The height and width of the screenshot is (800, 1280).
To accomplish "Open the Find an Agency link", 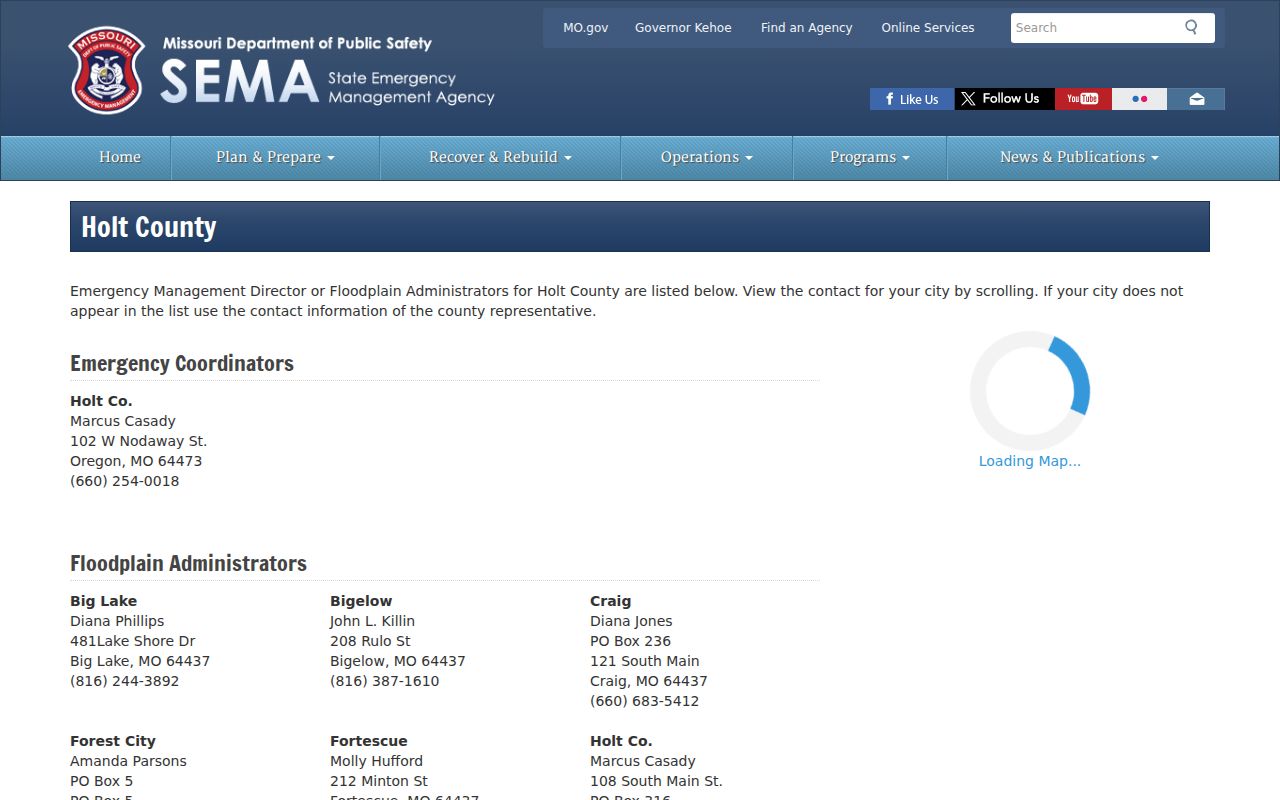I will (807, 28).
